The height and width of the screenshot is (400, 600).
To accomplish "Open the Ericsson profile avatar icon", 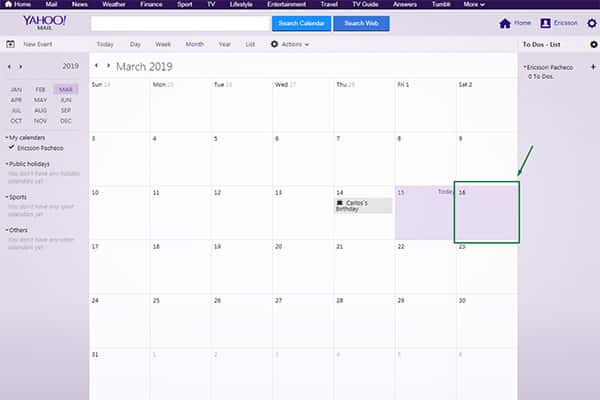I will tap(545, 24).
